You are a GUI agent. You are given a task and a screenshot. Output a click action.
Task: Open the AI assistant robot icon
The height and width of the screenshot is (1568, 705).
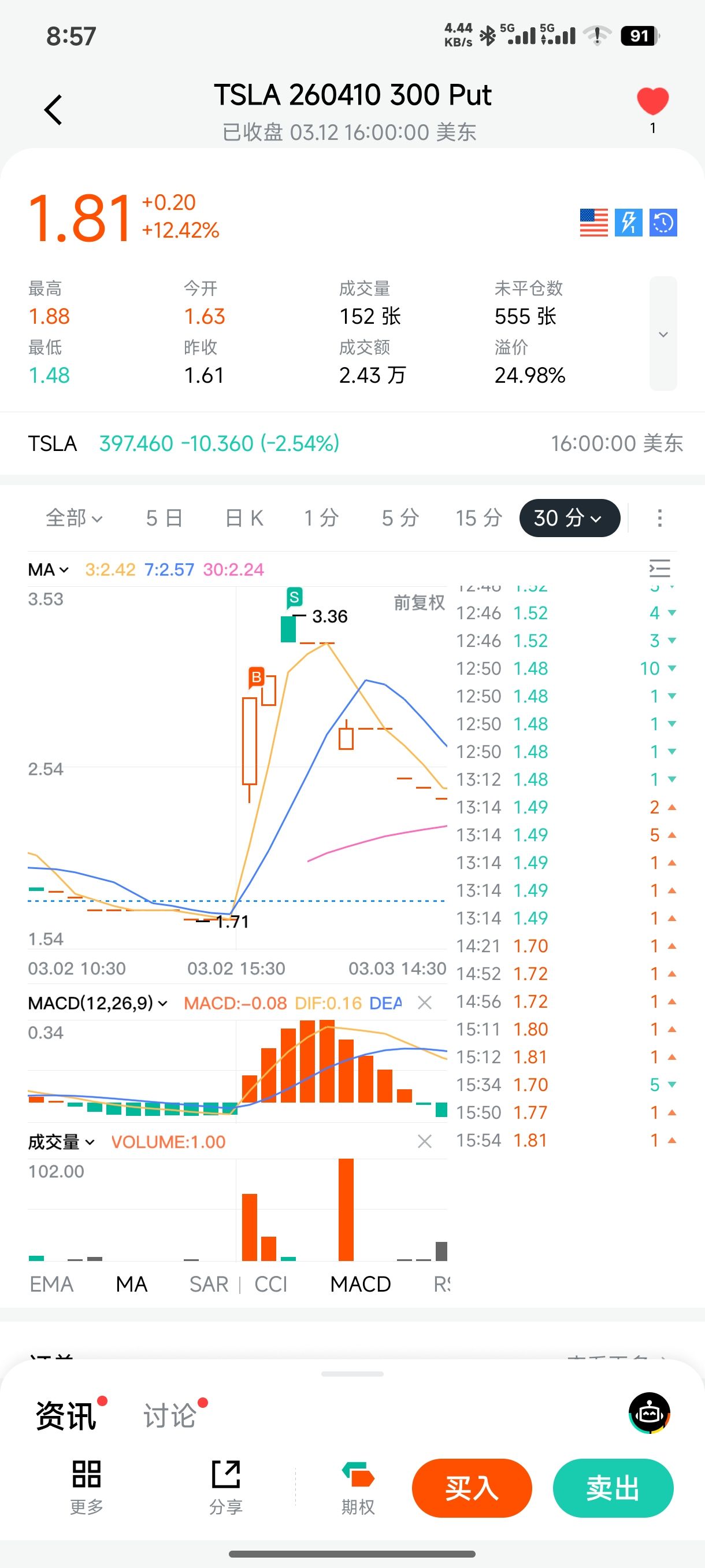(649, 1413)
